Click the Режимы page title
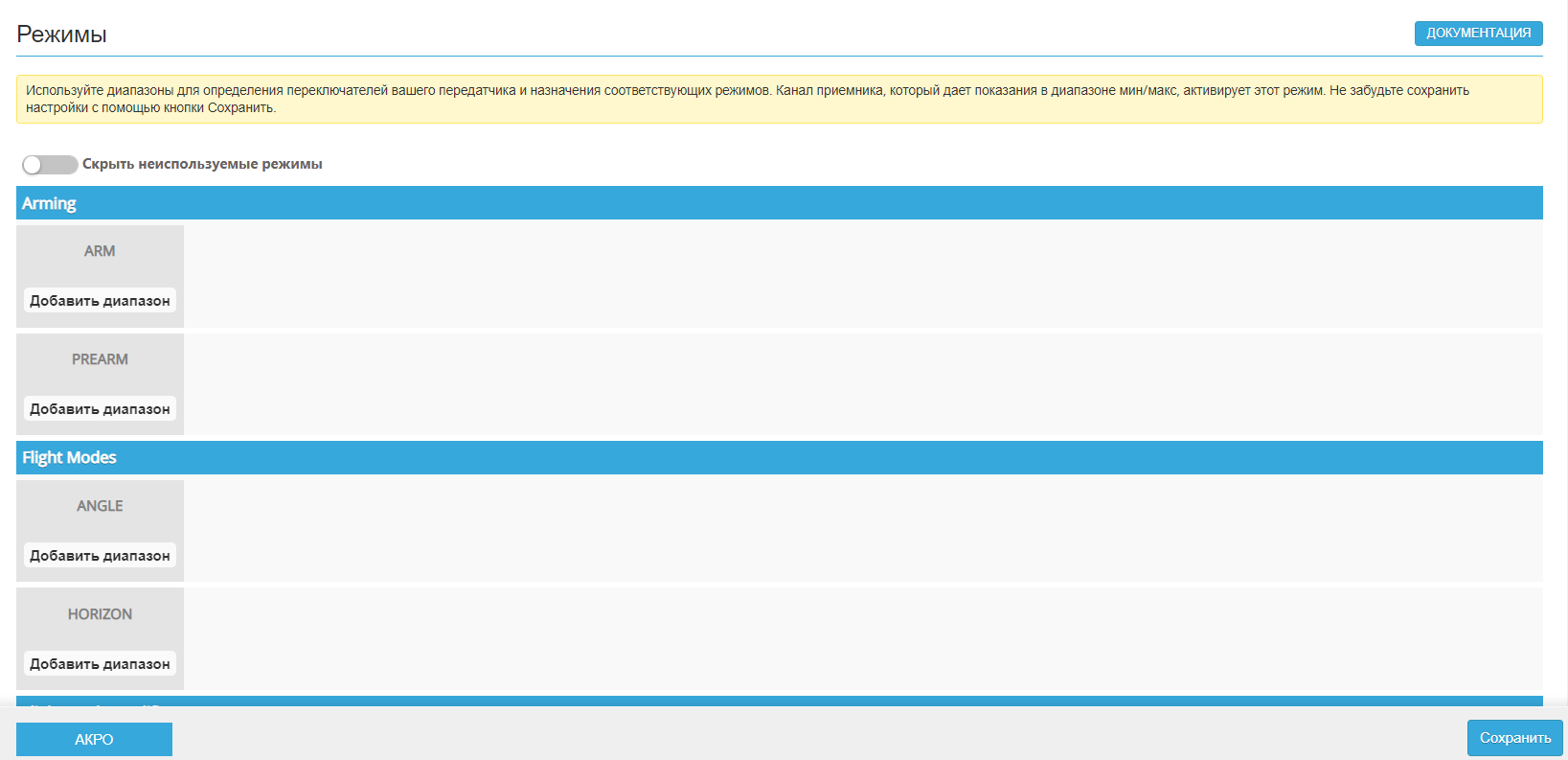Viewport: 1568px width, 760px height. point(61,35)
